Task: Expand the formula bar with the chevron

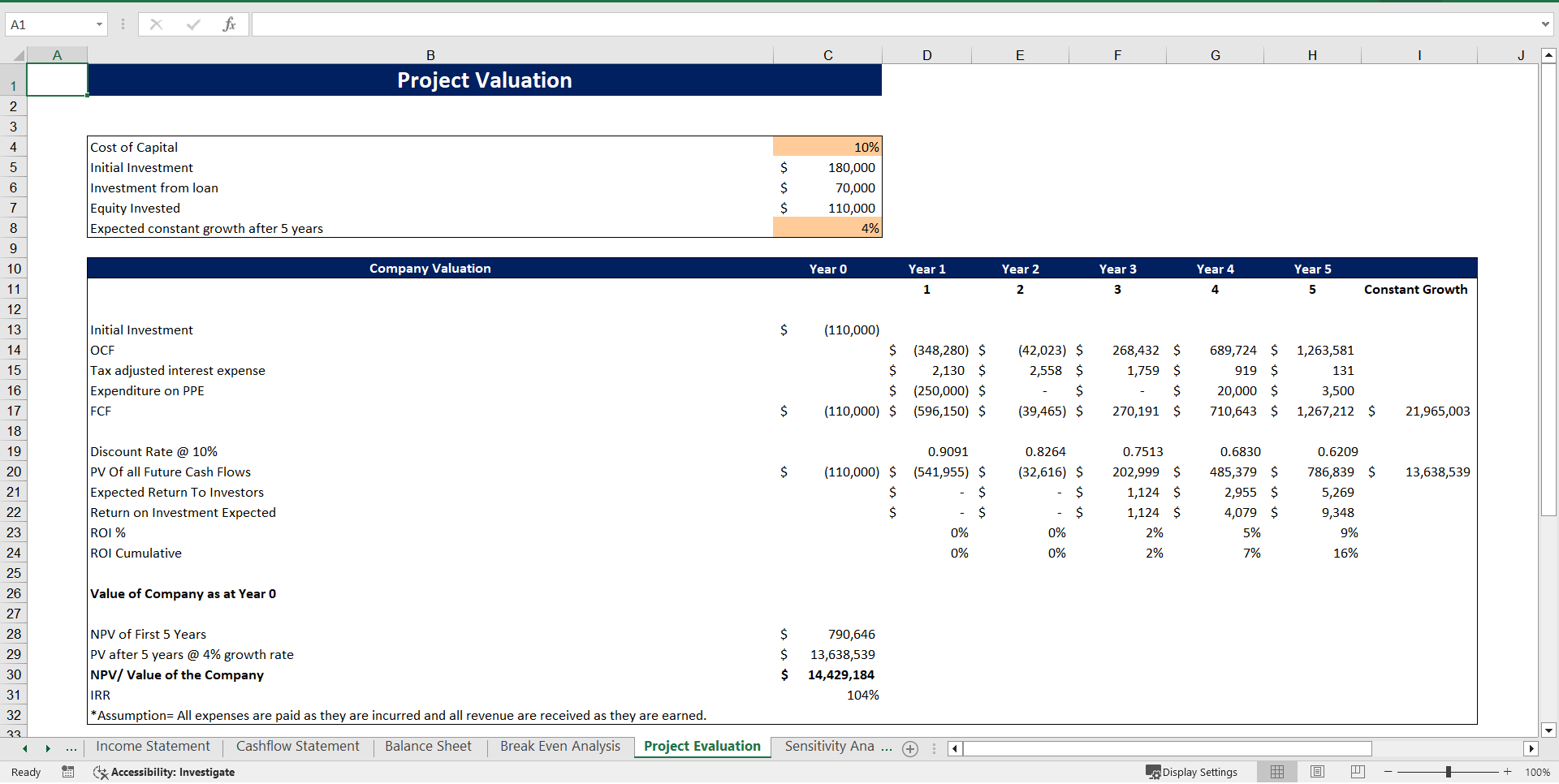Action: tap(1545, 24)
